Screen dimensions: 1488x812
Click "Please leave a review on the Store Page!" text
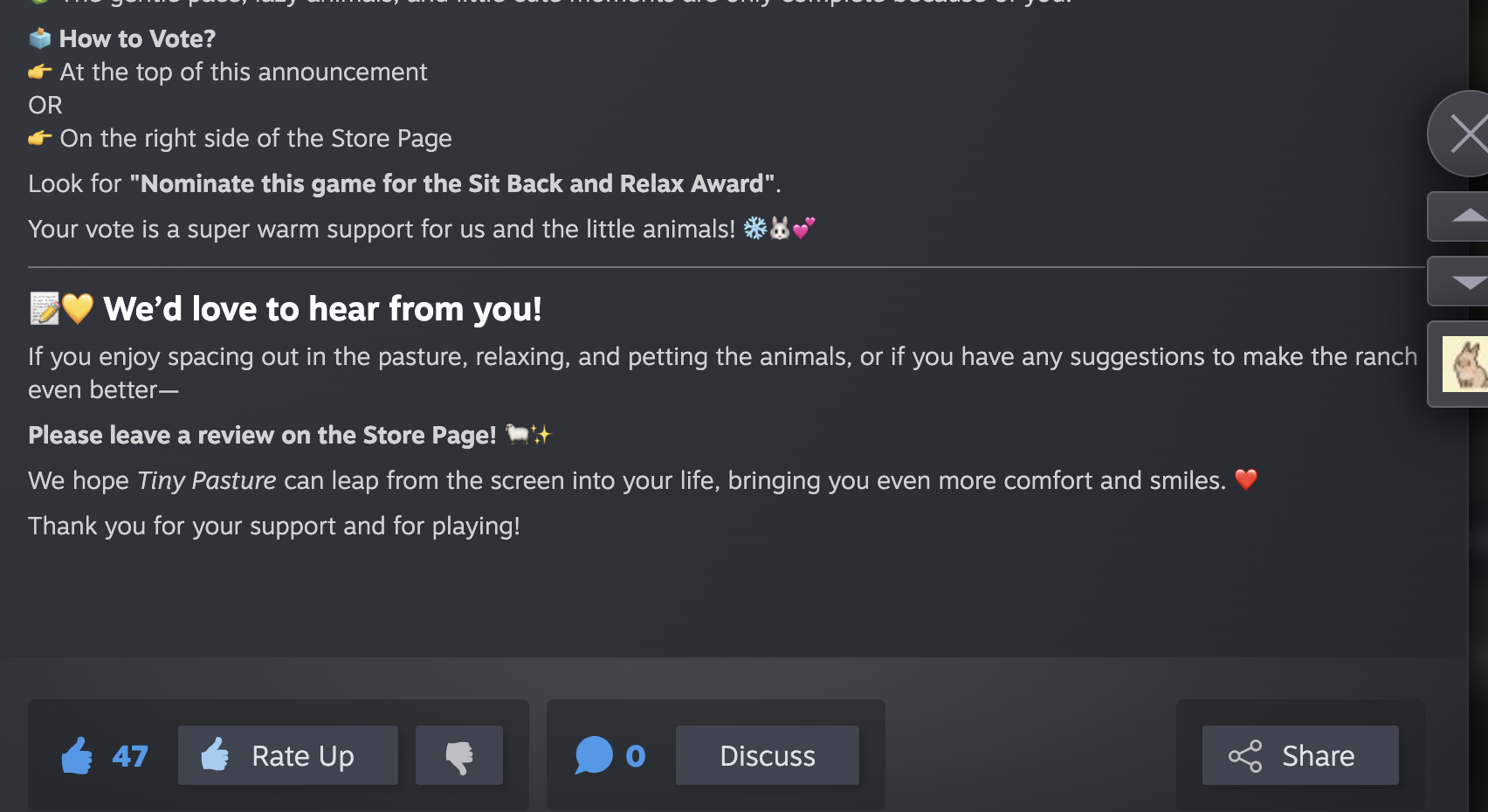(x=262, y=435)
